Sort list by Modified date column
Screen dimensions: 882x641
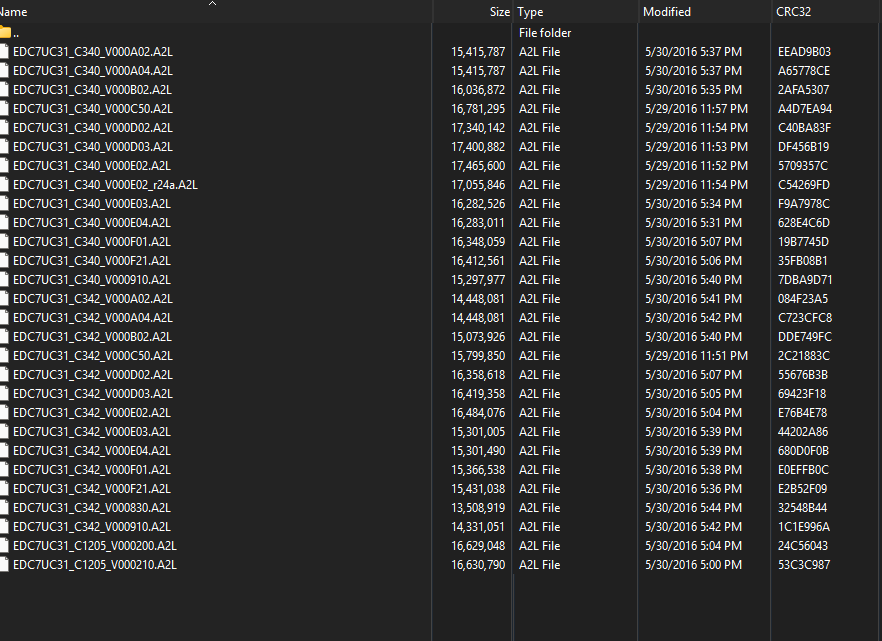point(667,12)
